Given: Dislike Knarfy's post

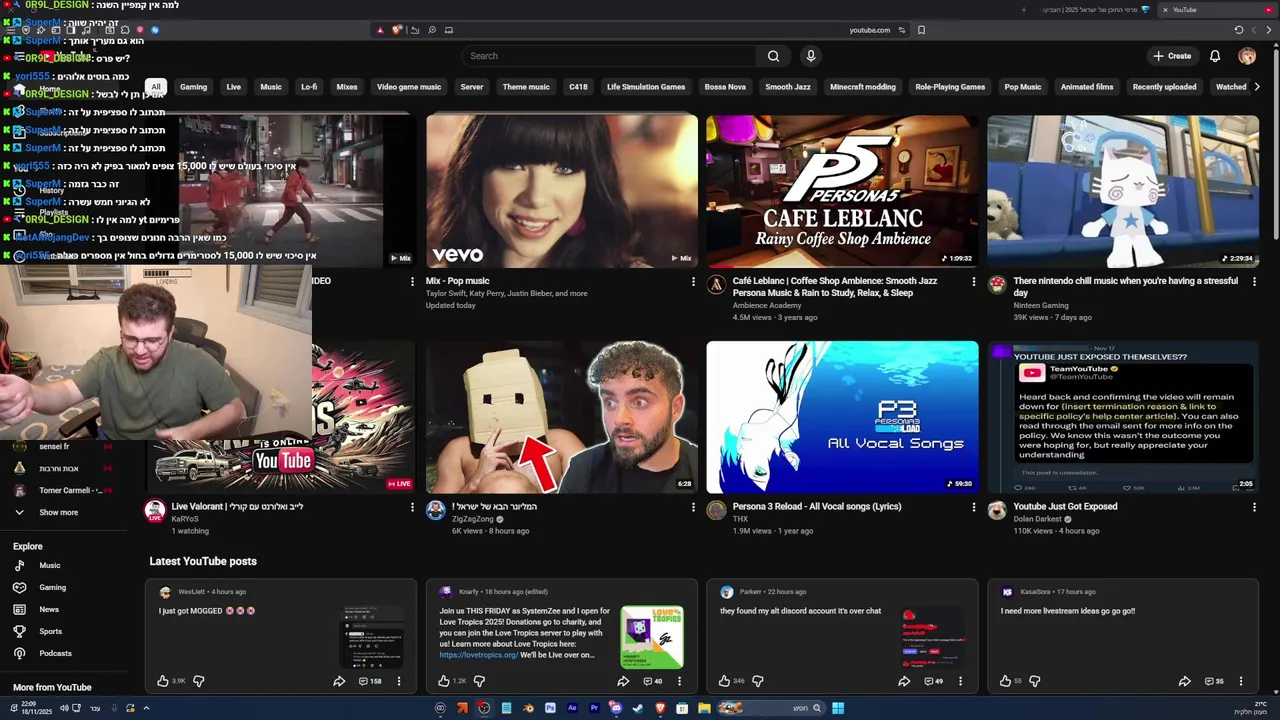Looking at the screenshot, I should click(x=479, y=681).
